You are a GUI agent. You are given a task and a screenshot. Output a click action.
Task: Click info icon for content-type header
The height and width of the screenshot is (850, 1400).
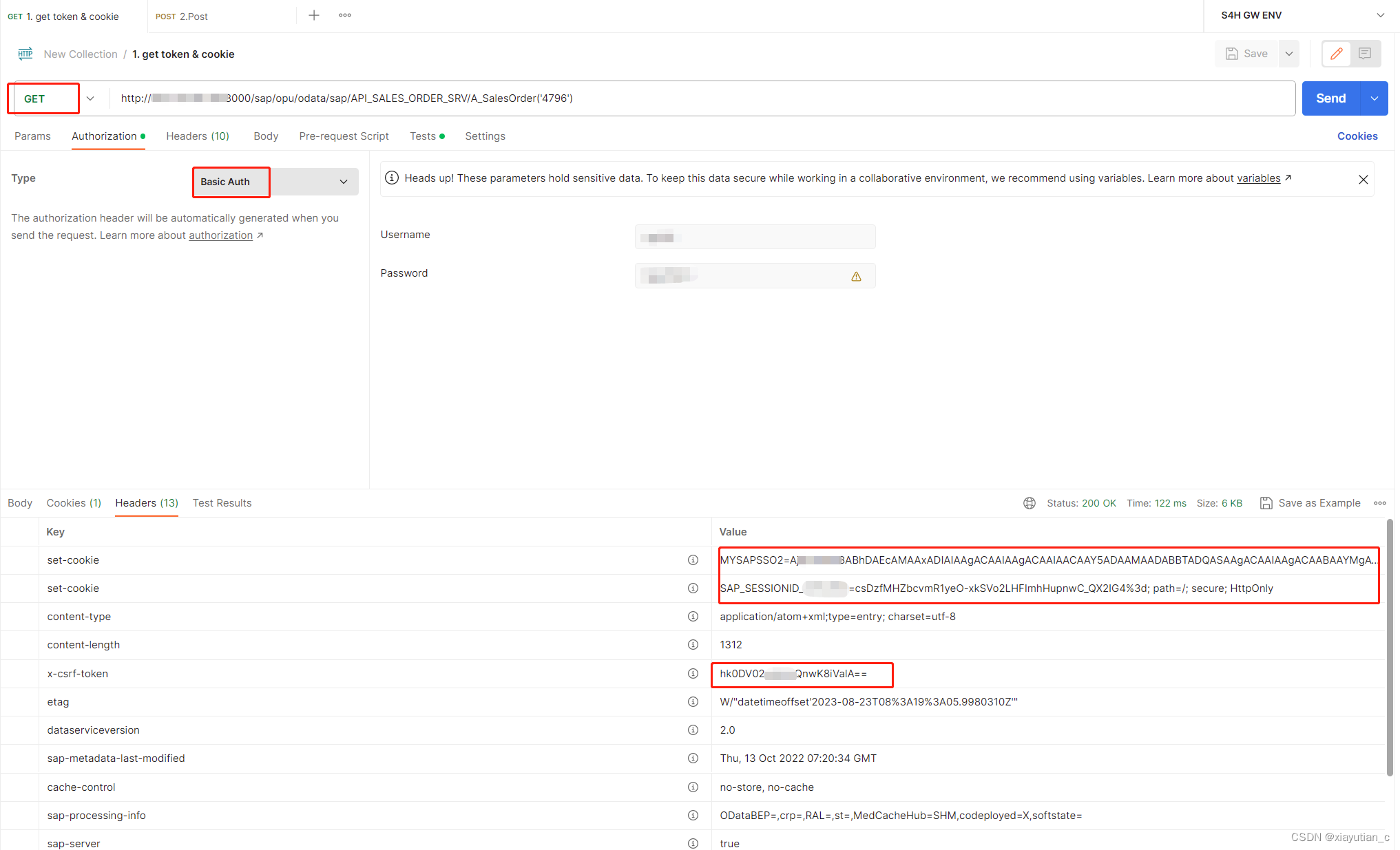[693, 617]
